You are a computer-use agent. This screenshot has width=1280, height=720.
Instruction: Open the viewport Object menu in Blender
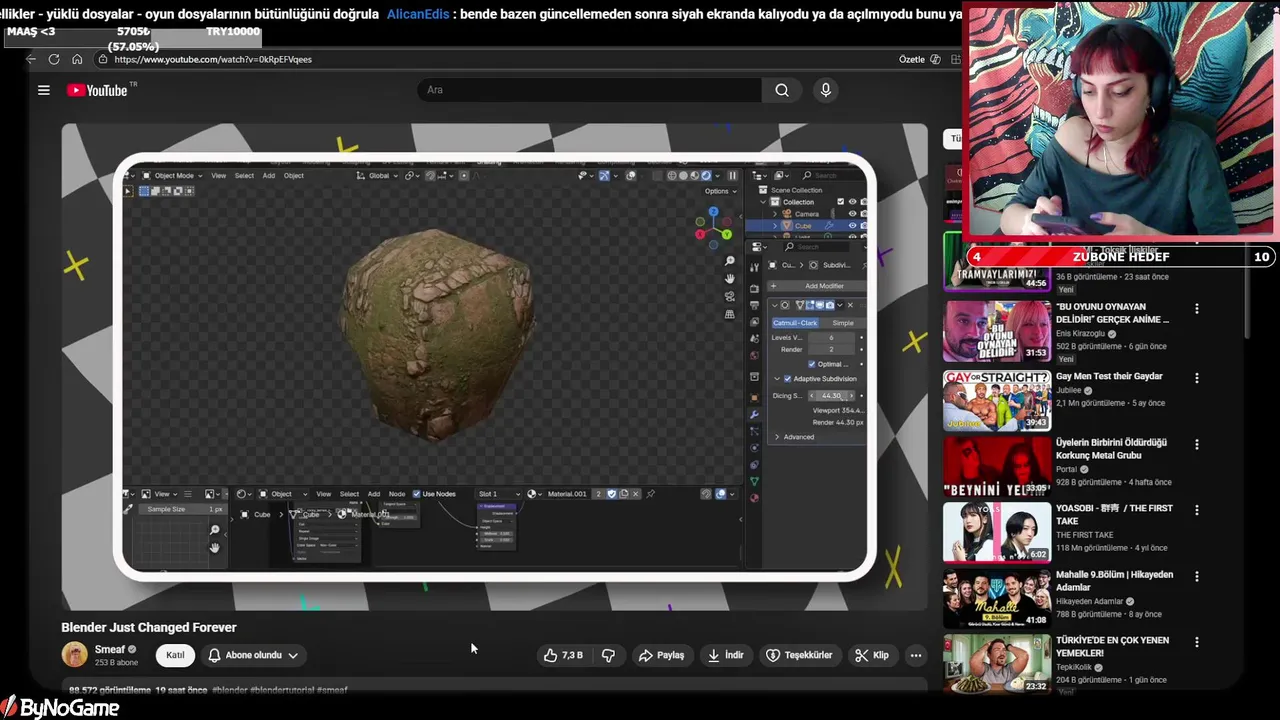tap(294, 176)
